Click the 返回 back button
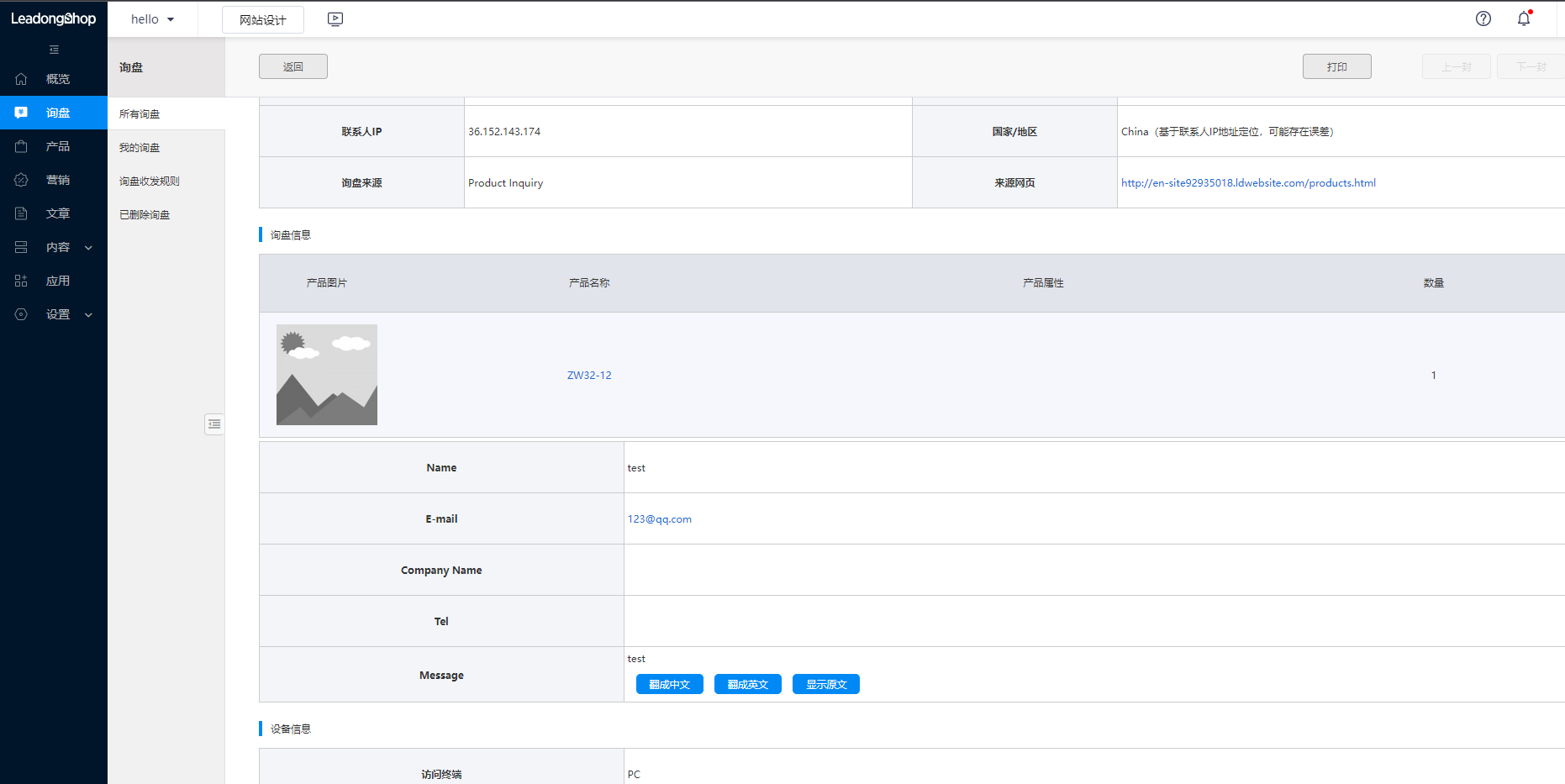 click(293, 66)
